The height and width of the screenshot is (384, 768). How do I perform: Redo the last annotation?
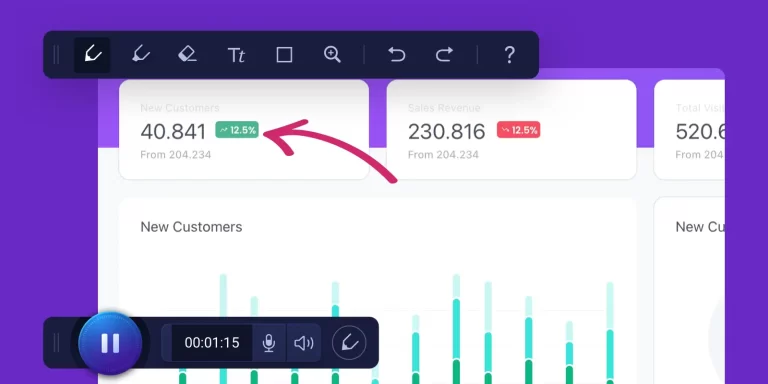click(x=444, y=54)
